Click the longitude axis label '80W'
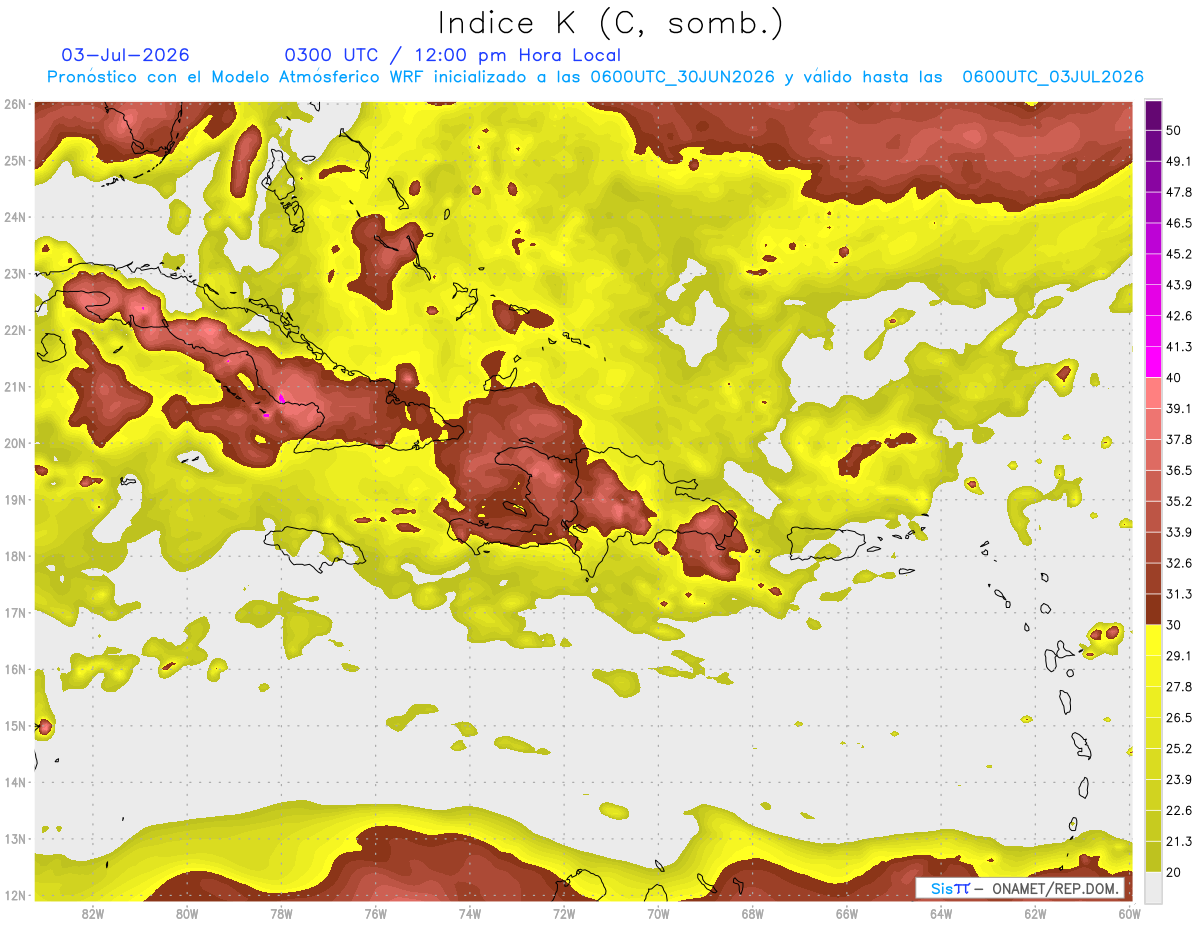 click(187, 914)
